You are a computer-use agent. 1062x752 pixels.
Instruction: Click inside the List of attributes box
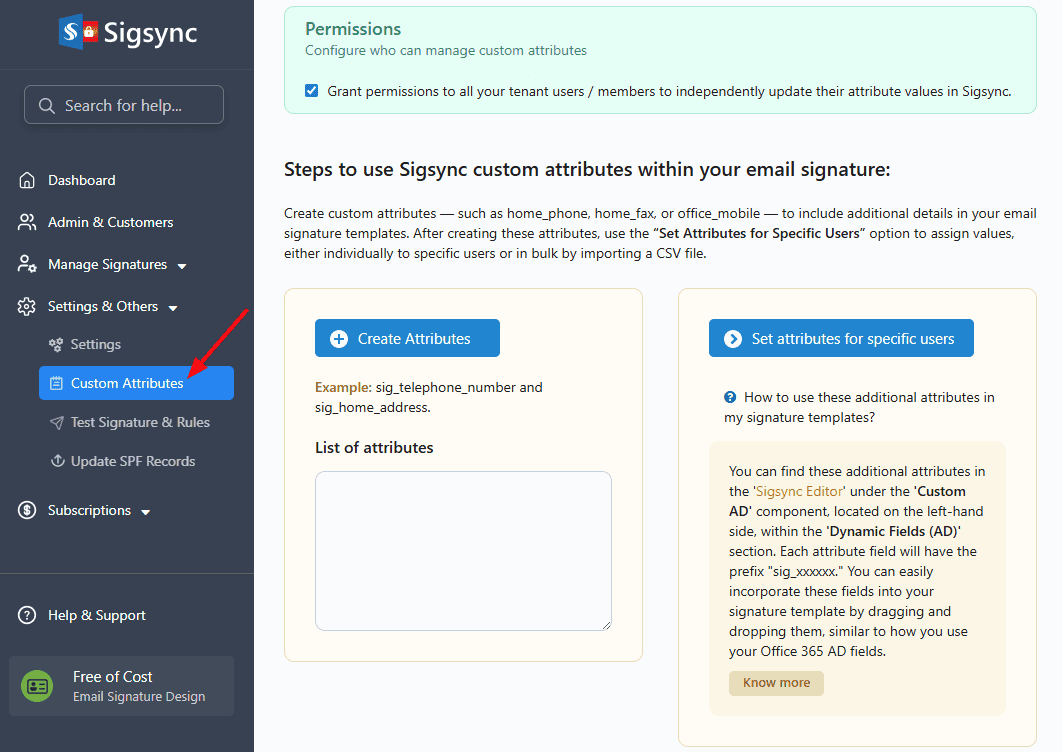click(463, 551)
